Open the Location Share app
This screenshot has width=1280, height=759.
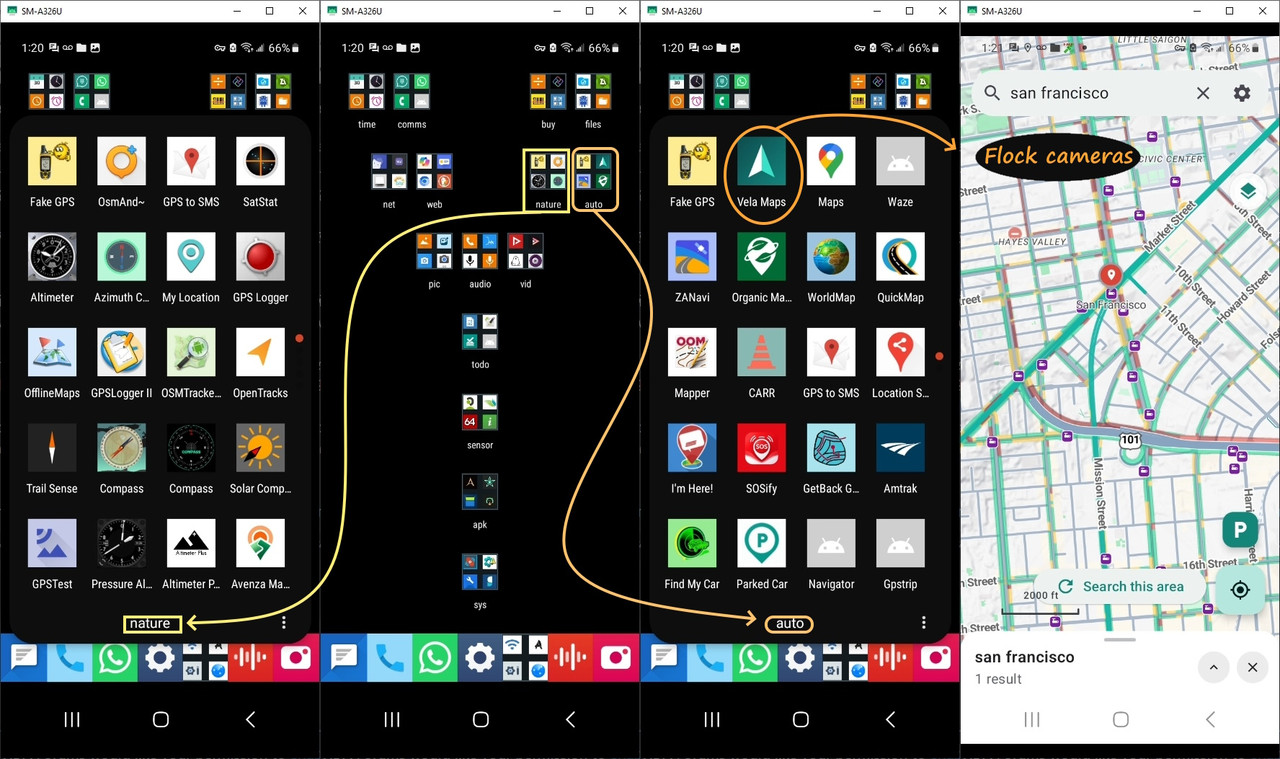click(900, 352)
